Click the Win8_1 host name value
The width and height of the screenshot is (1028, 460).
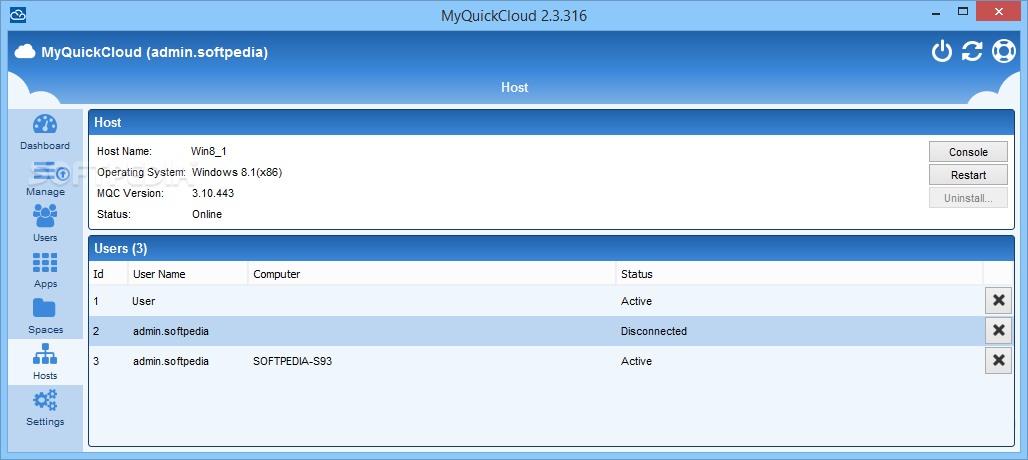(x=208, y=151)
